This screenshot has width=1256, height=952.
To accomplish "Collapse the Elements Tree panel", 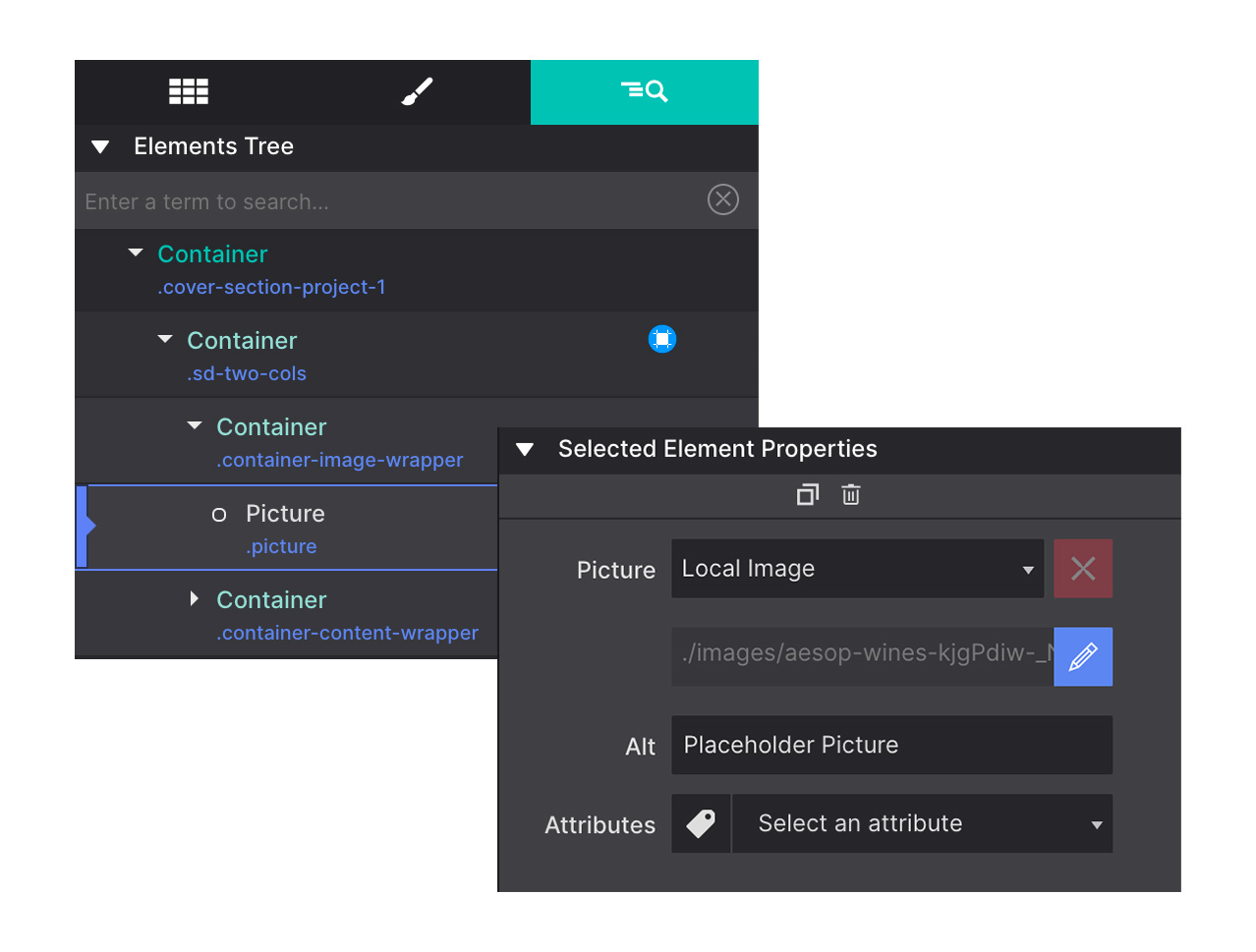I will 100,147.
